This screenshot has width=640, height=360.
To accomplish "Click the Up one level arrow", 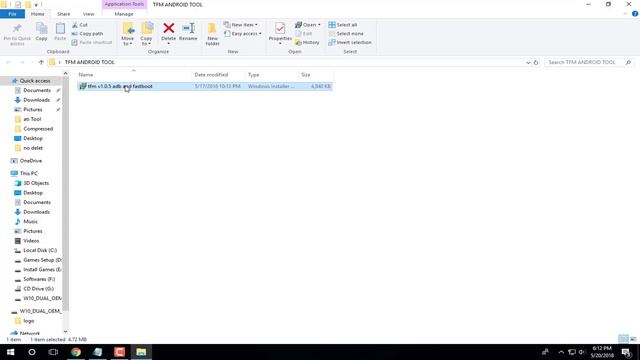I will point(41,62).
